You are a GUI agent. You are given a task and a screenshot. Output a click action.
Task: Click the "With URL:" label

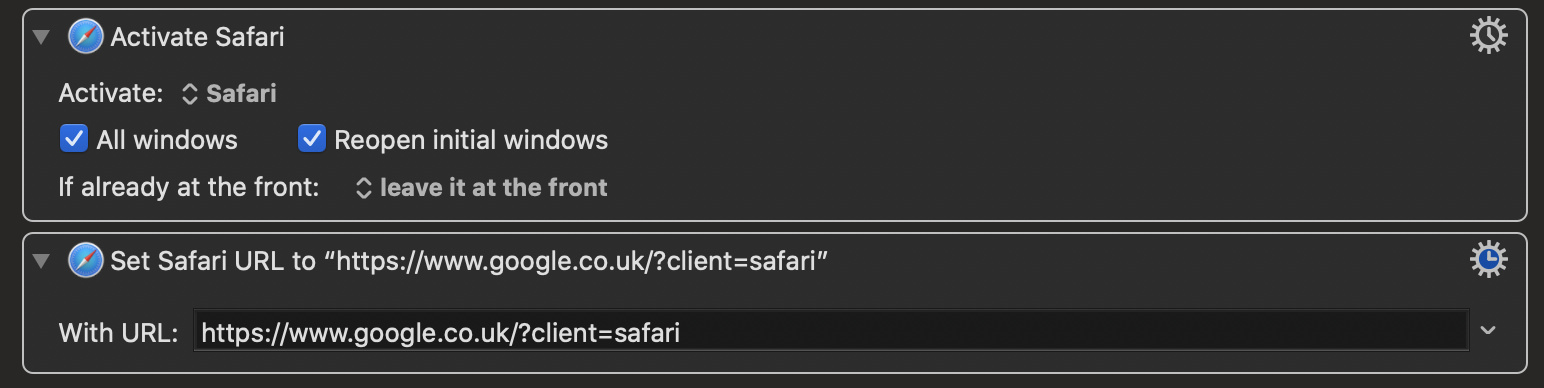tap(119, 332)
